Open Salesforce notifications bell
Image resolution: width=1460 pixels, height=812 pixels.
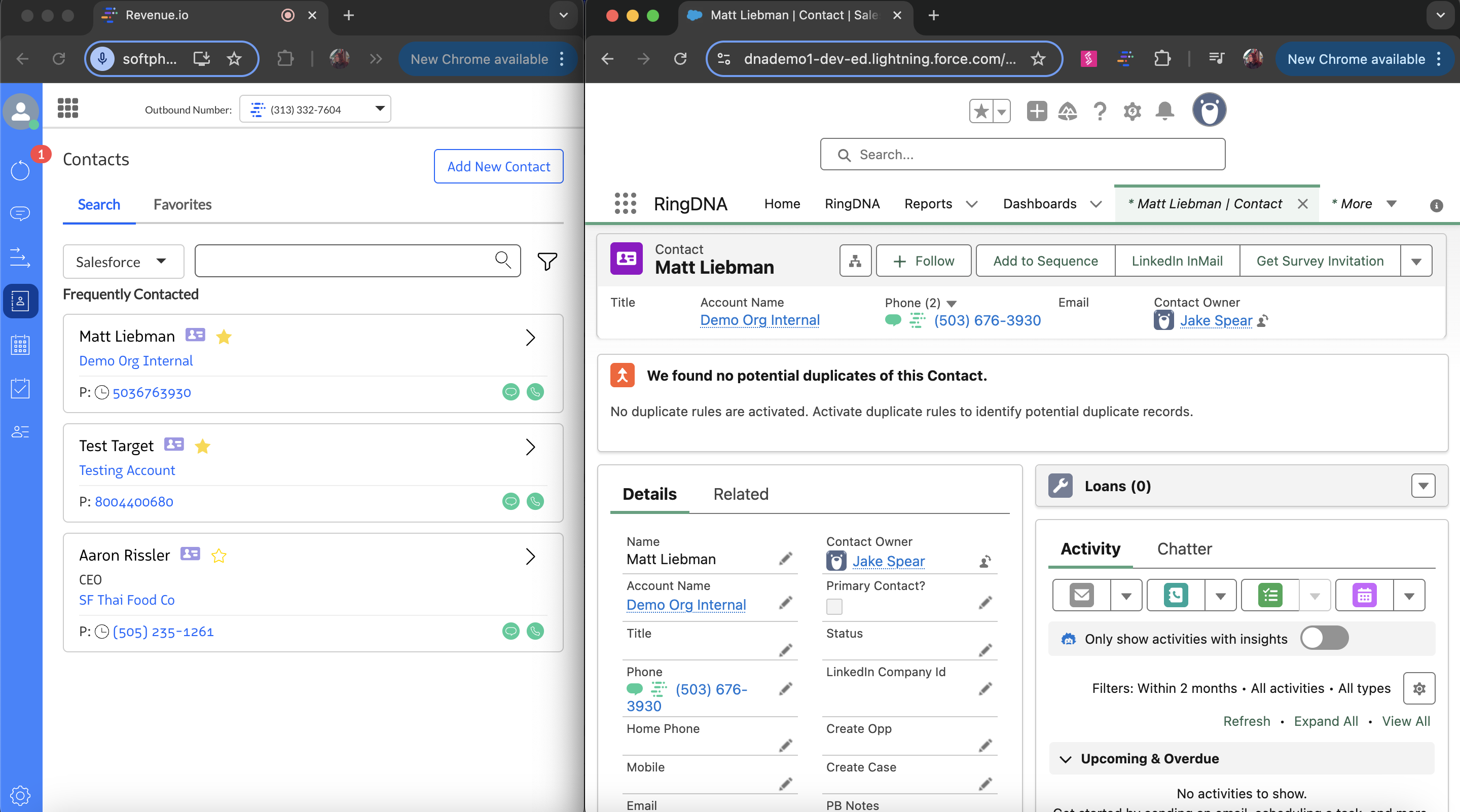1165,111
